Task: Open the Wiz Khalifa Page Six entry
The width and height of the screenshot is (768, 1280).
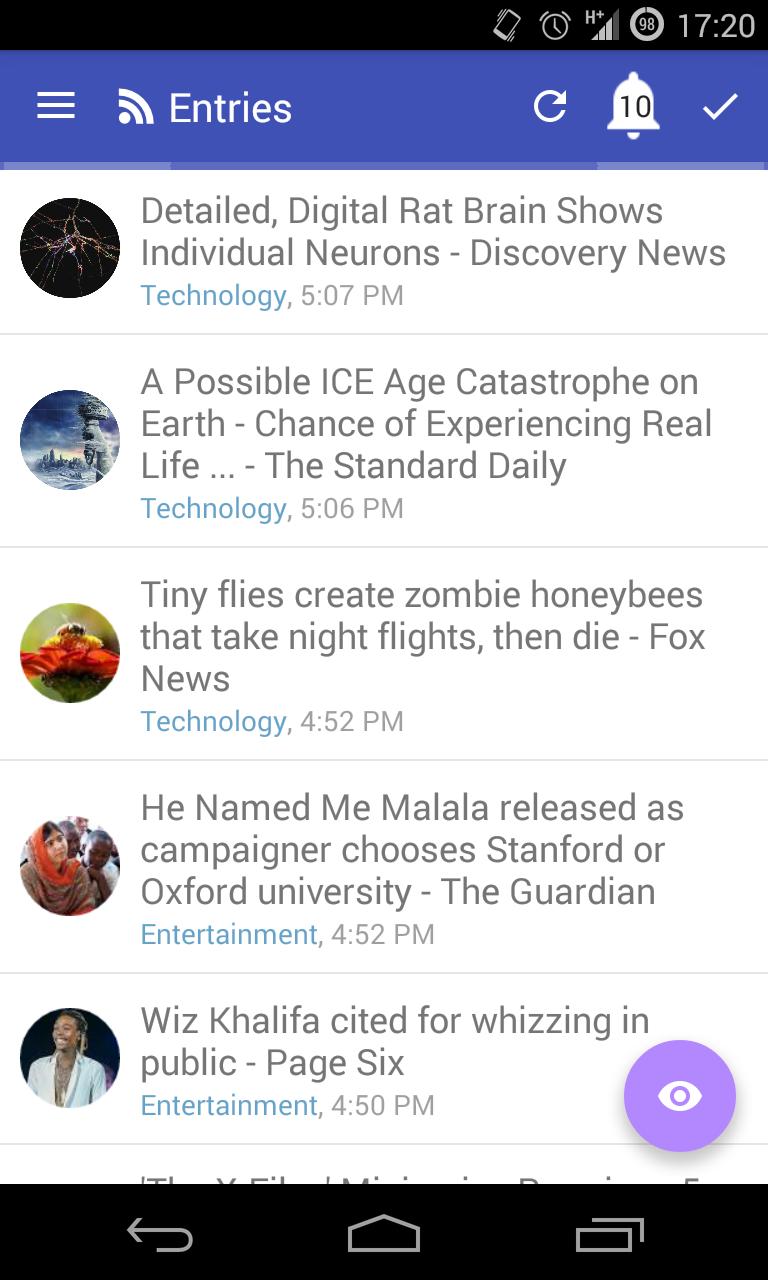Action: tap(394, 1042)
